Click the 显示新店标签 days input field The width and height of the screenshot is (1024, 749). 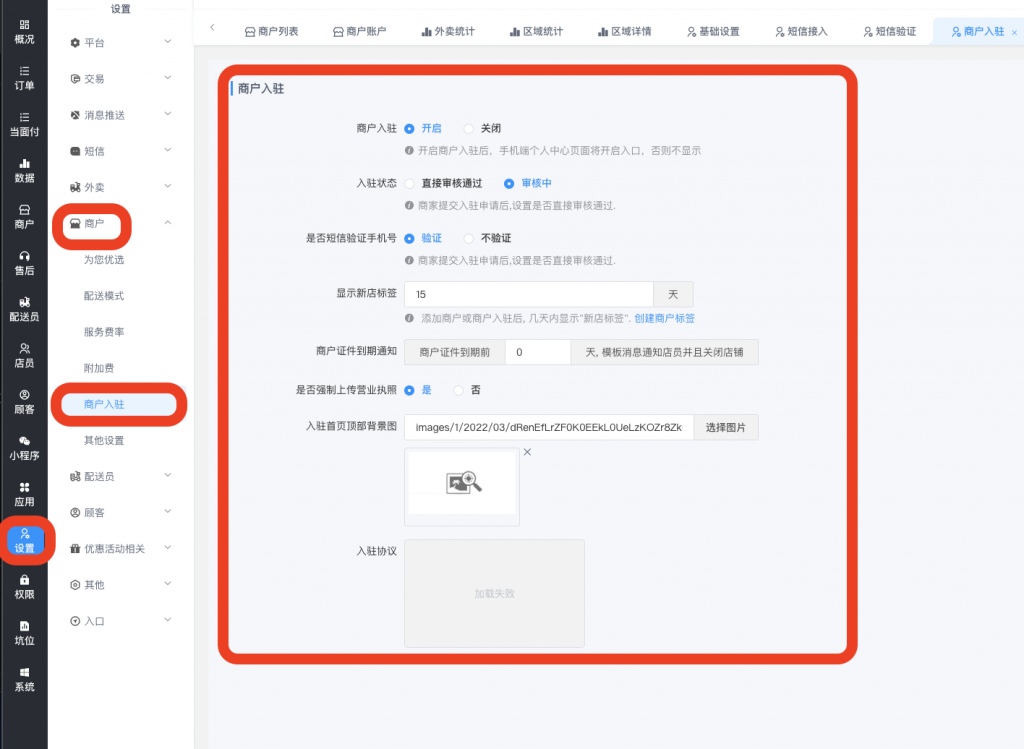528,295
